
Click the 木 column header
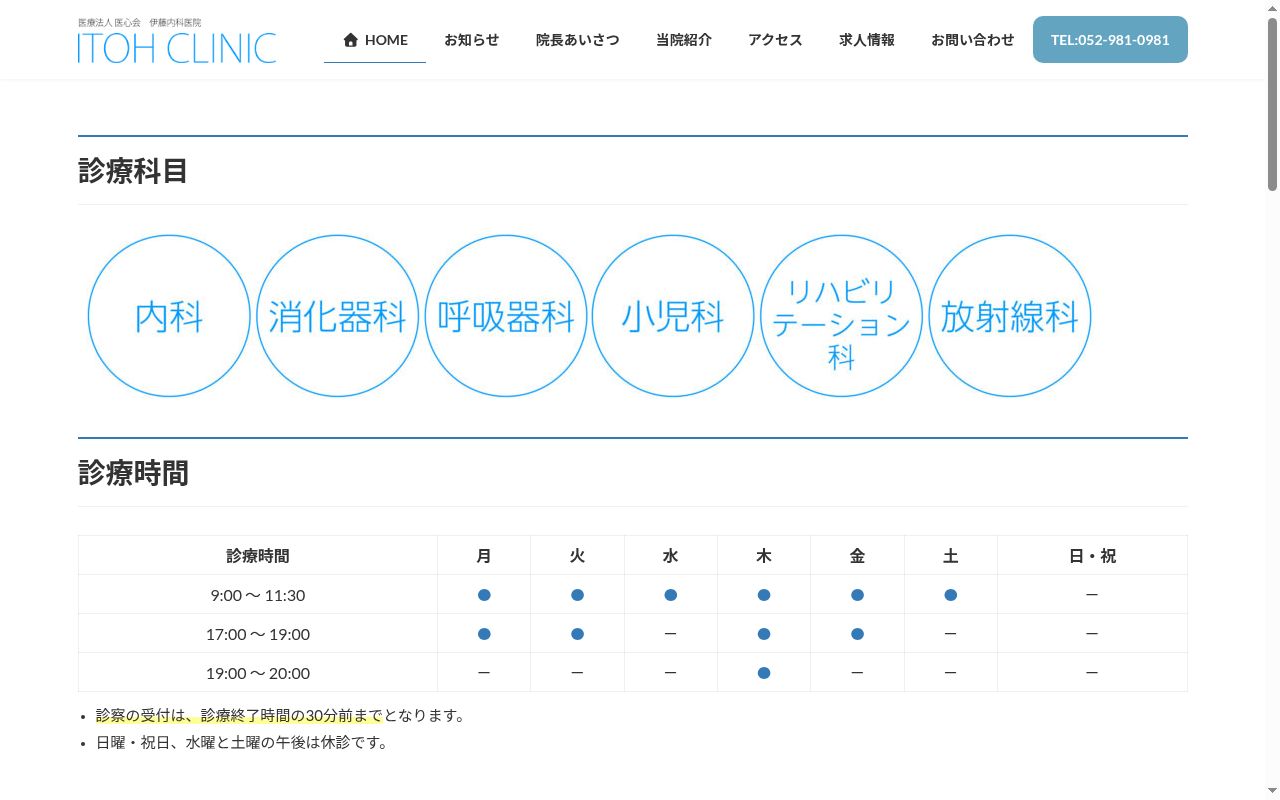coord(764,556)
